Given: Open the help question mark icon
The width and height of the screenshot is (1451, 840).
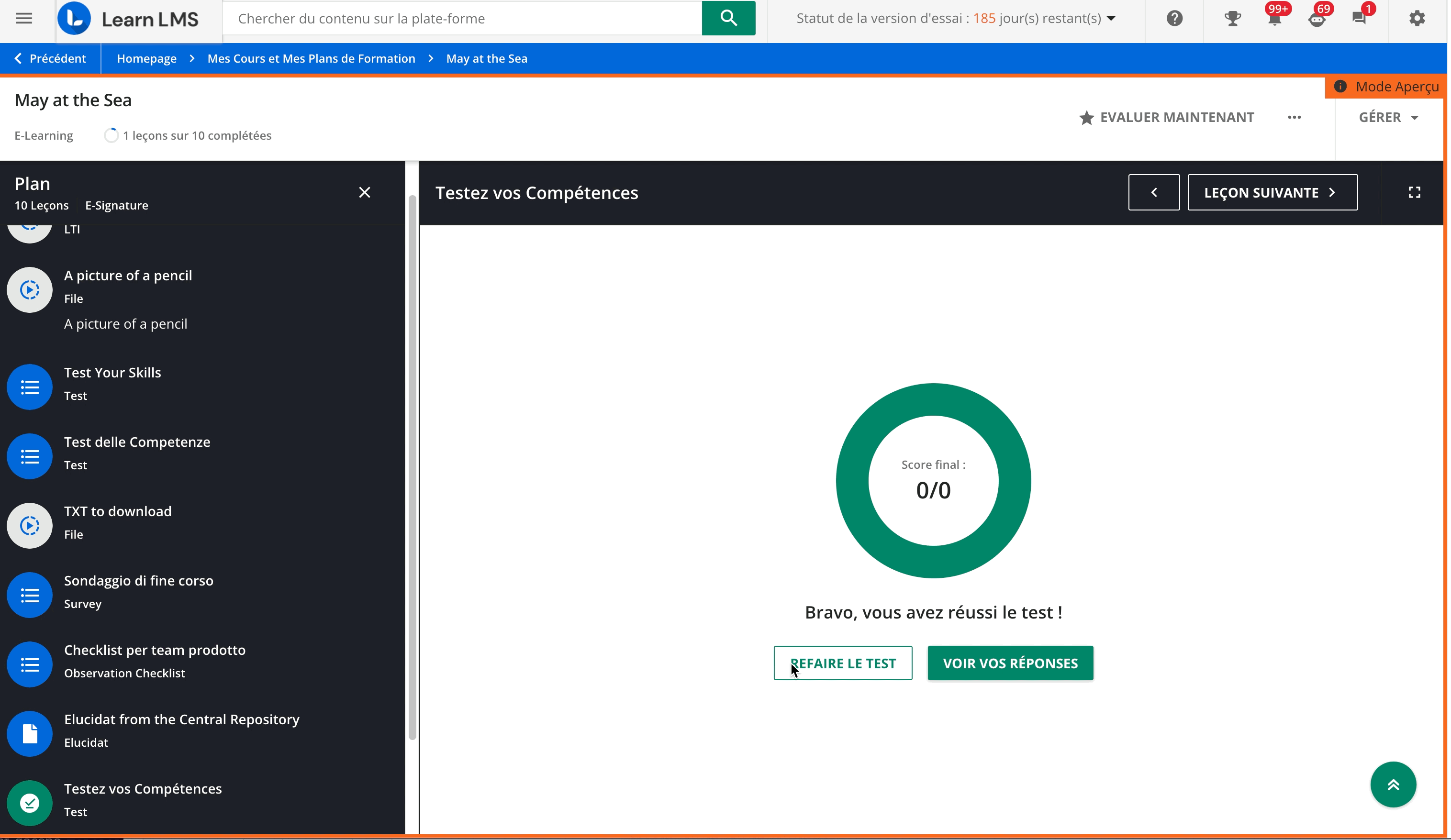Looking at the screenshot, I should tap(1174, 19).
